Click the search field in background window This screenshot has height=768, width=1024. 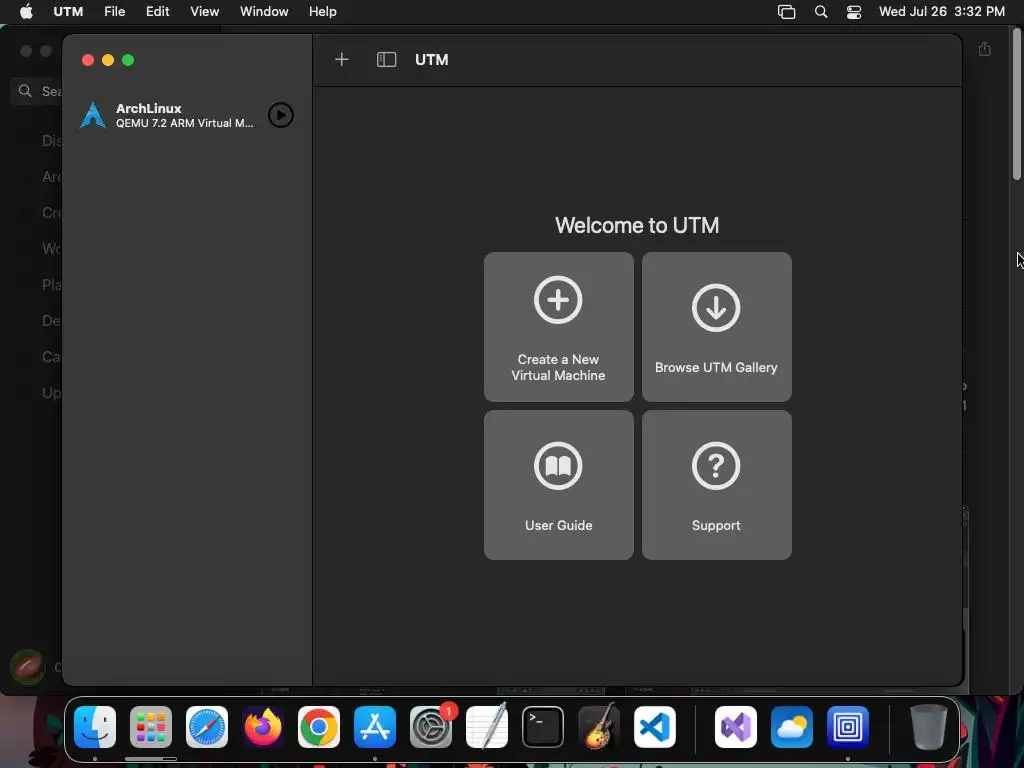pos(37,91)
